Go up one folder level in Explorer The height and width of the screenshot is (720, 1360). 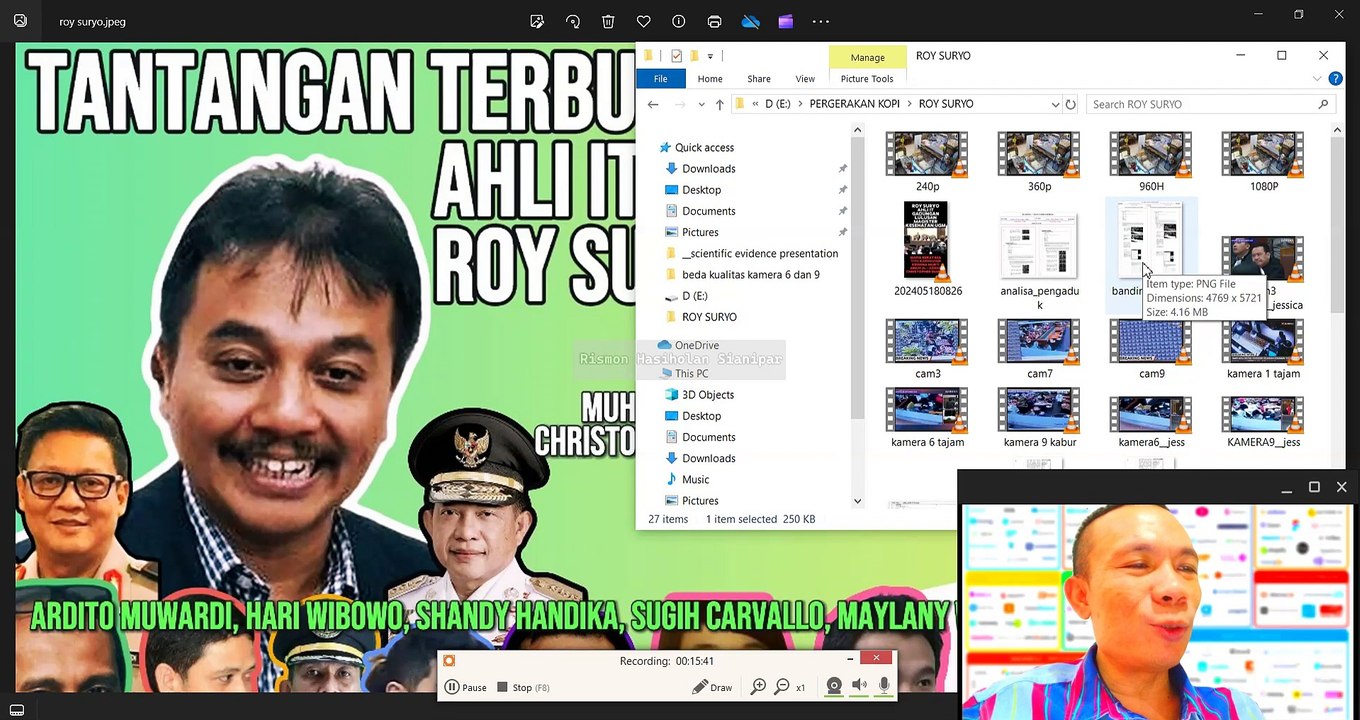tap(719, 104)
